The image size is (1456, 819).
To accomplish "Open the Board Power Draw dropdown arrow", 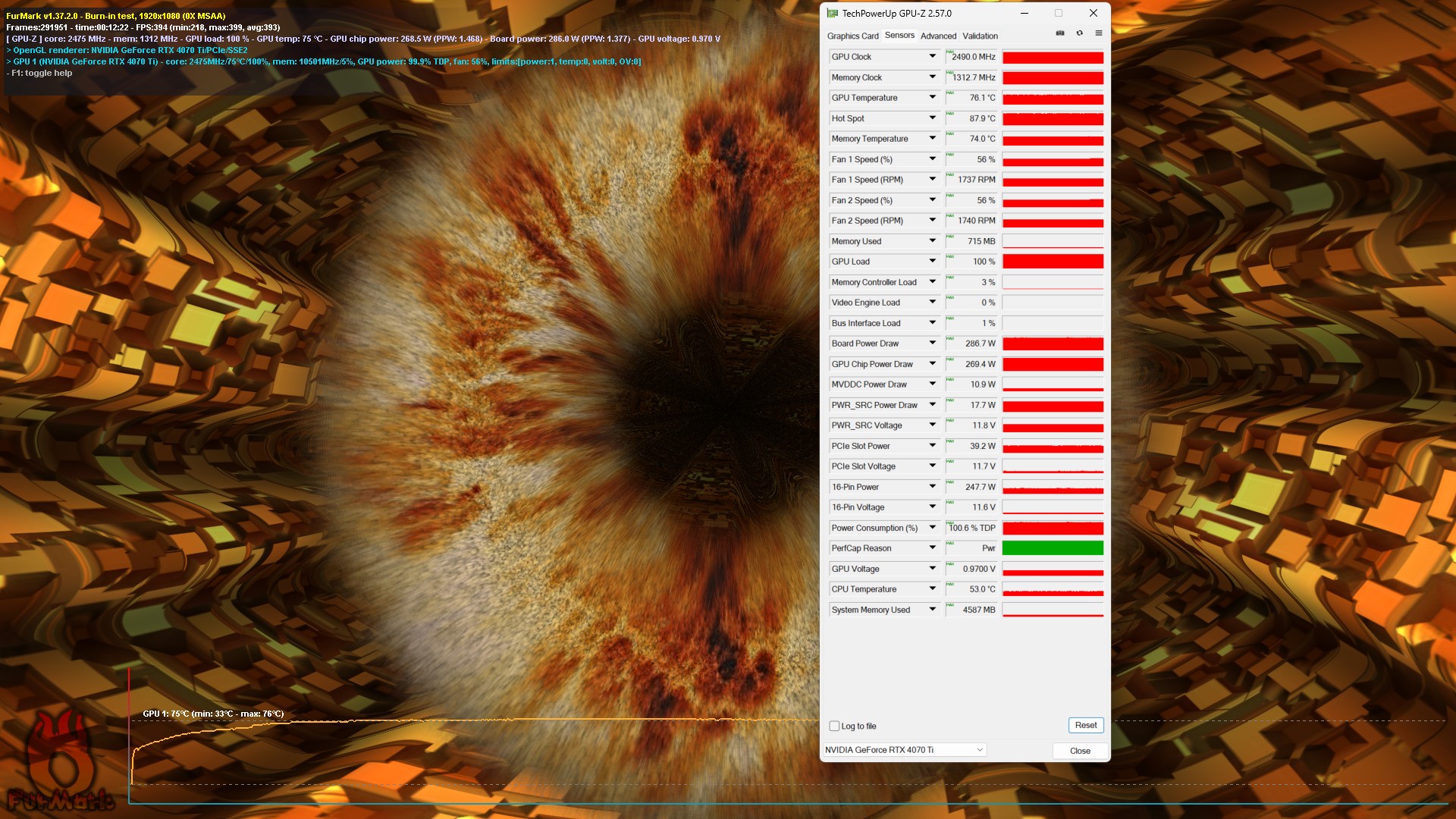I will click(932, 344).
